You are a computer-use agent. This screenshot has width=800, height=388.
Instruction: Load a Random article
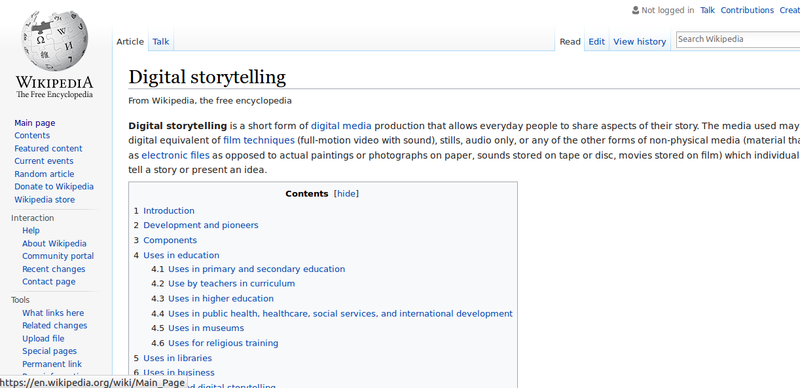click(x=44, y=174)
